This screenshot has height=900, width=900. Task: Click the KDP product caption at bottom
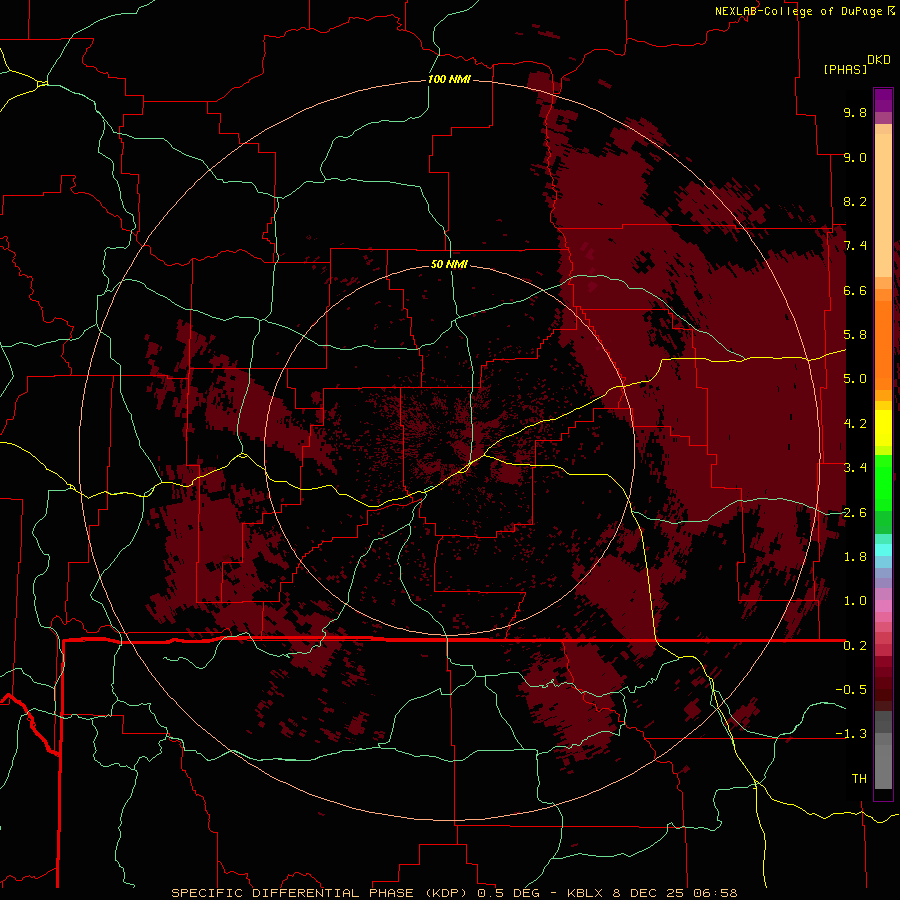coord(454,893)
